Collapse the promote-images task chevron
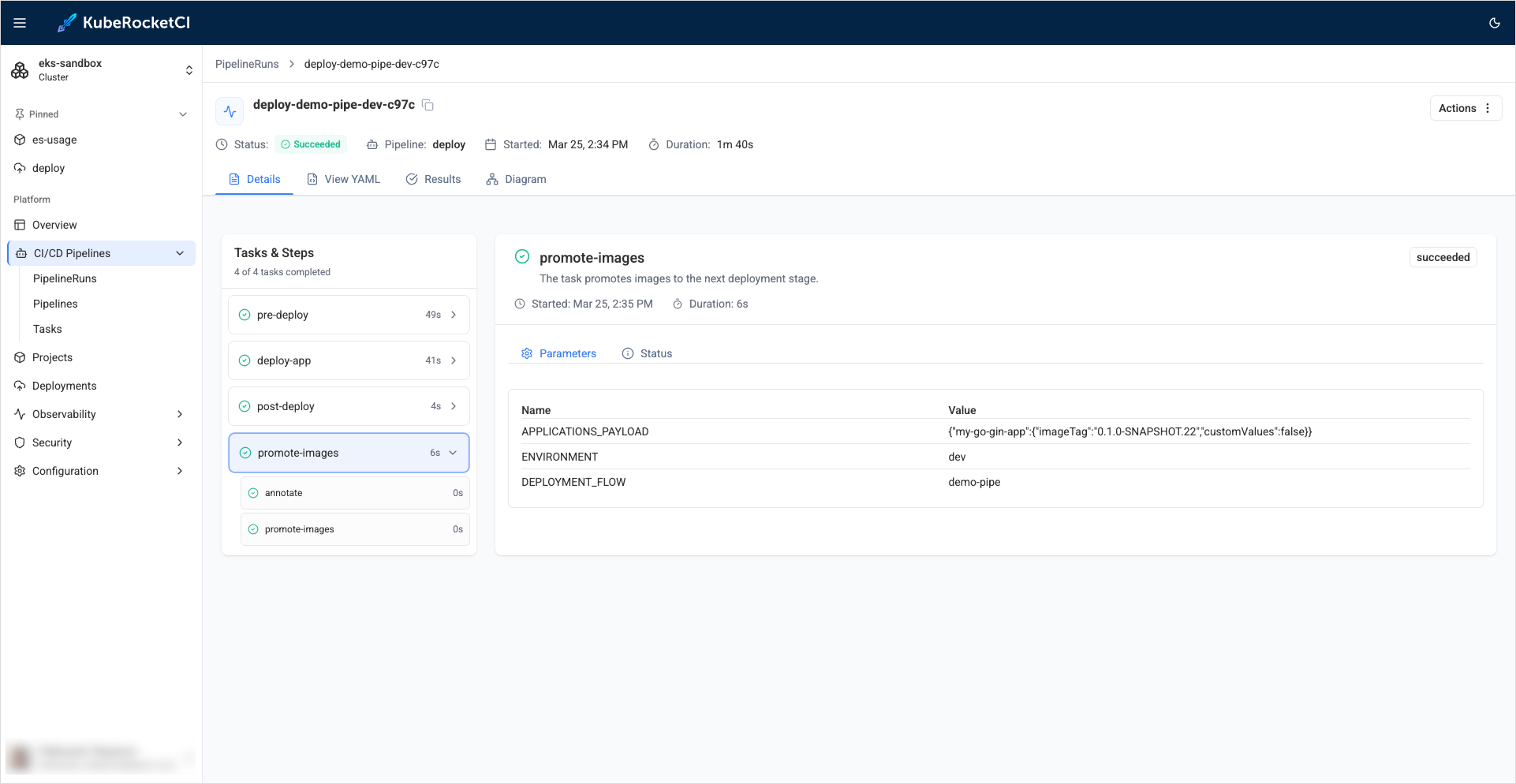 (453, 453)
